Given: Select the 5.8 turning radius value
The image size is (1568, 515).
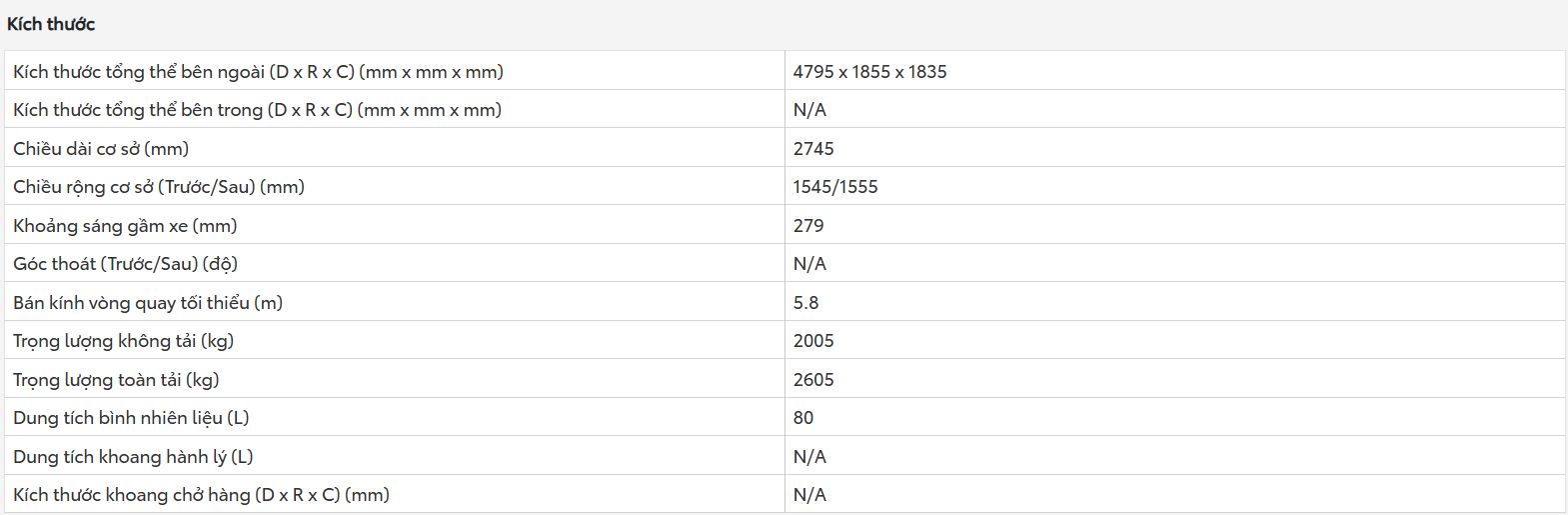Looking at the screenshot, I should [805, 303].
